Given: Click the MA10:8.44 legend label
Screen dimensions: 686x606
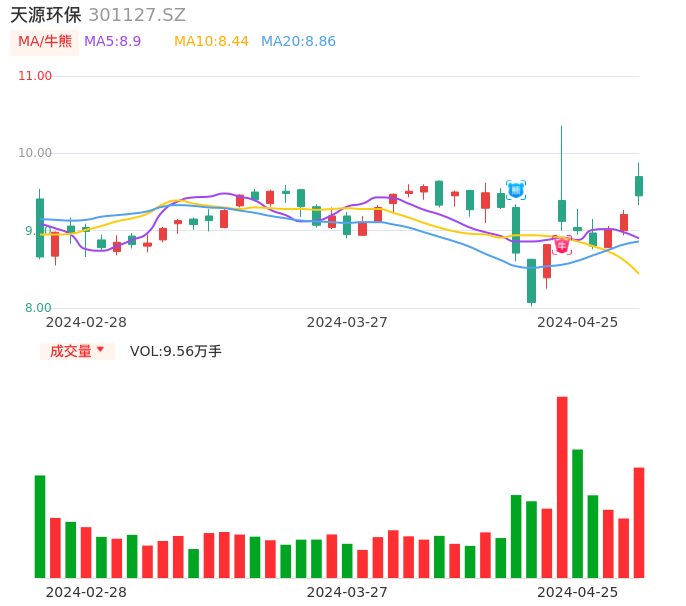Looking at the screenshot, I should [x=211, y=42].
